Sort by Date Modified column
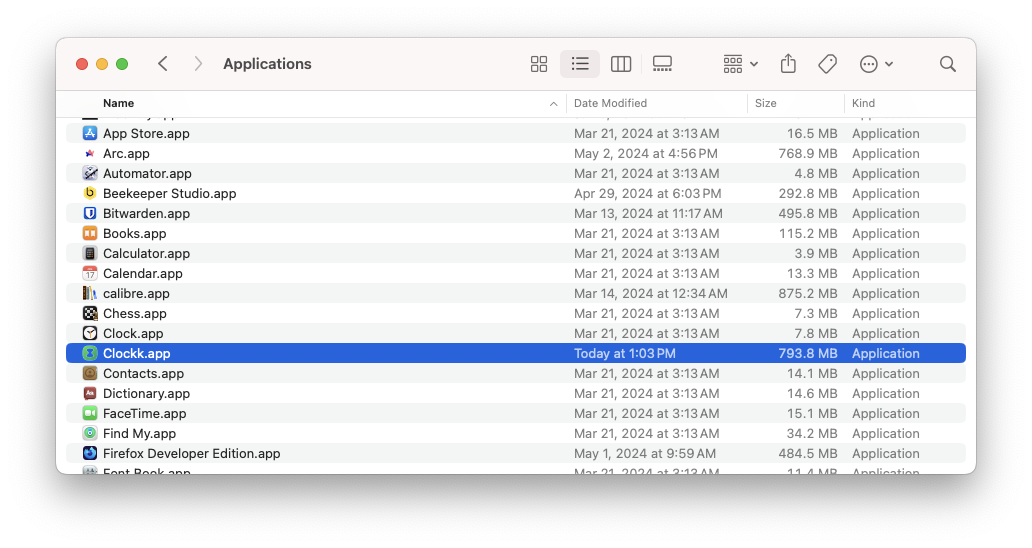This screenshot has width=1032, height=548. pyautogui.click(x=610, y=103)
